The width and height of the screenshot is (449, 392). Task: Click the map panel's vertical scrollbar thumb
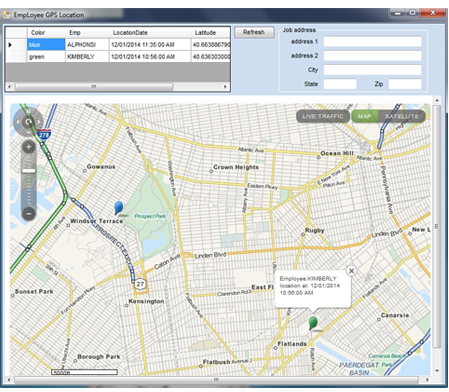437,227
